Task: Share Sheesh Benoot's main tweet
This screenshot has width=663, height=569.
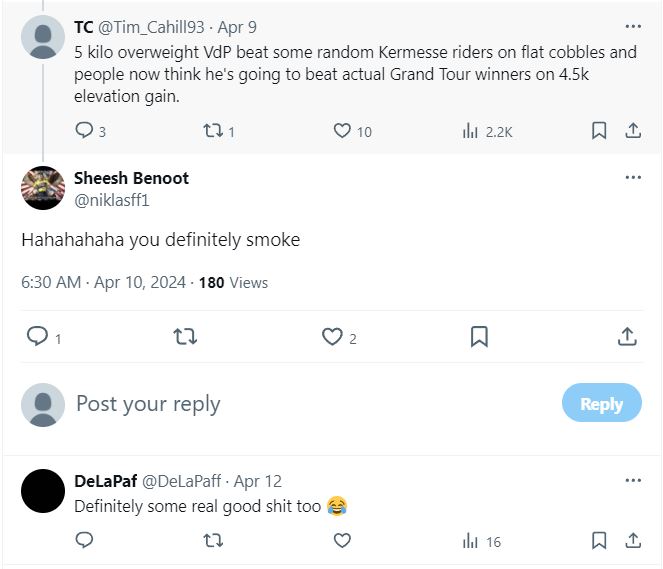Action: (627, 337)
